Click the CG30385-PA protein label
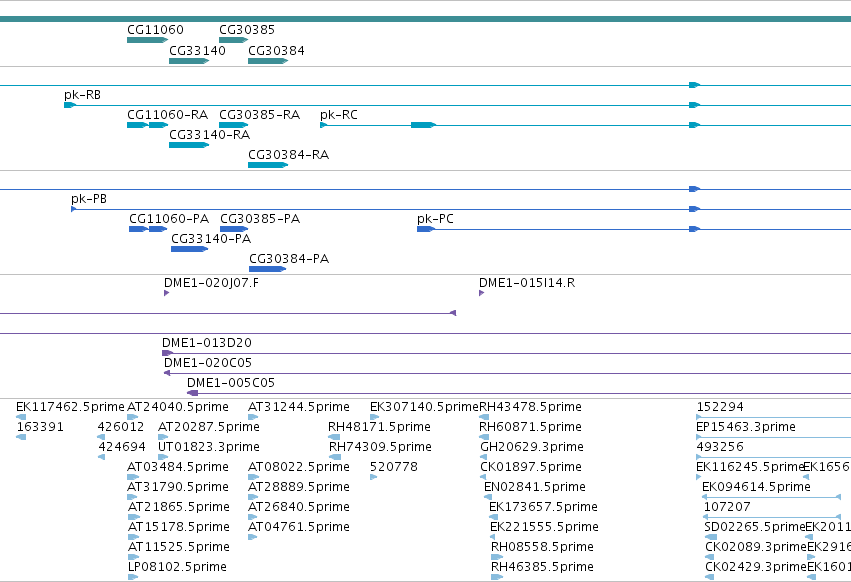This screenshot has height=582, width=851. (260, 219)
